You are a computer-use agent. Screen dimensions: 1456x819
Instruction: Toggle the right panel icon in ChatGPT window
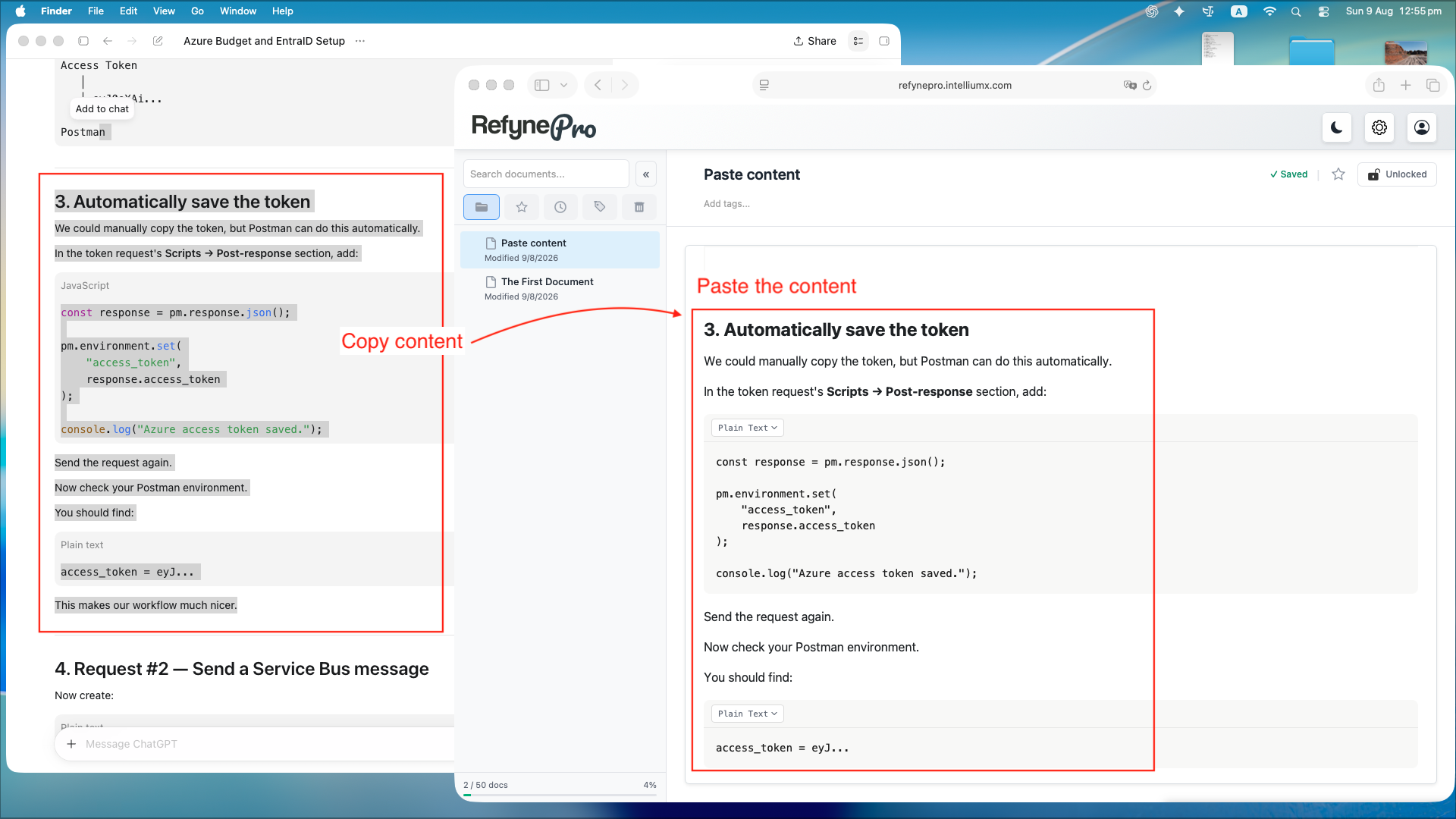click(884, 41)
